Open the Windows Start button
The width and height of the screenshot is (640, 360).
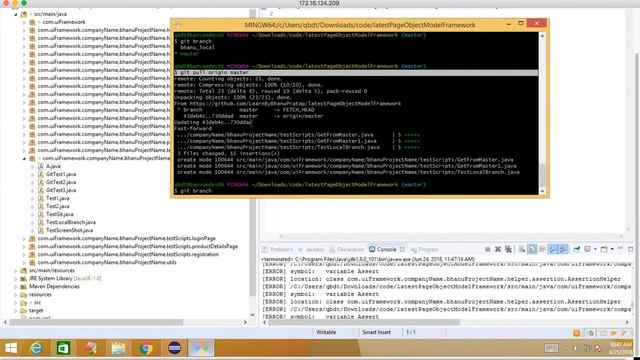click(x=11, y=348)
